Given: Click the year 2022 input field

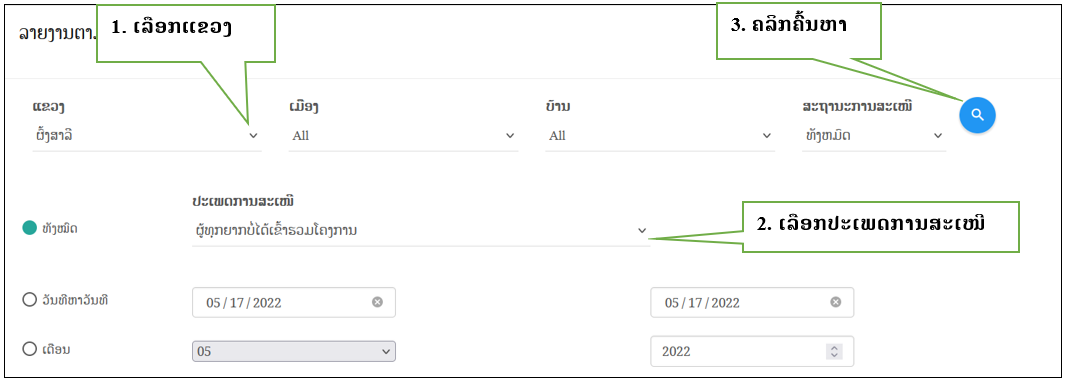Looking at the screenshot, I should point(752,351).
